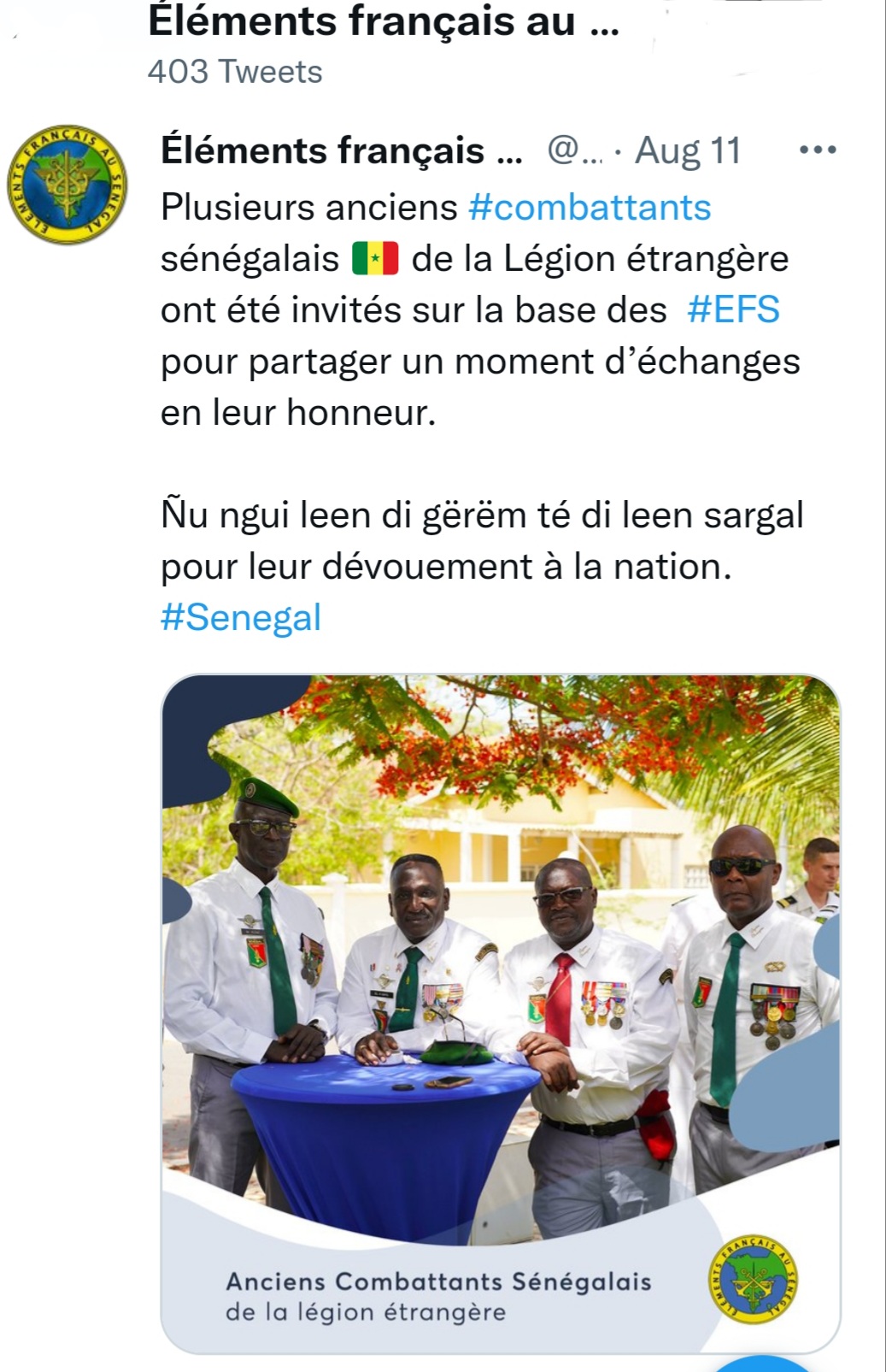
Task: Click the Anciens Combattants Sénégalais caption
Action: point(438,1281)
